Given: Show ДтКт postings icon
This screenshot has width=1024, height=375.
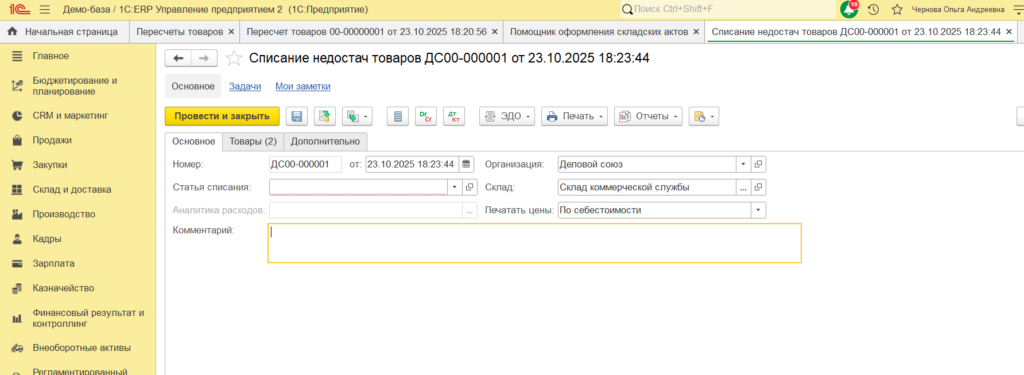Looking at the screenshot, I should pyautogui.click(x=454, y=116).
